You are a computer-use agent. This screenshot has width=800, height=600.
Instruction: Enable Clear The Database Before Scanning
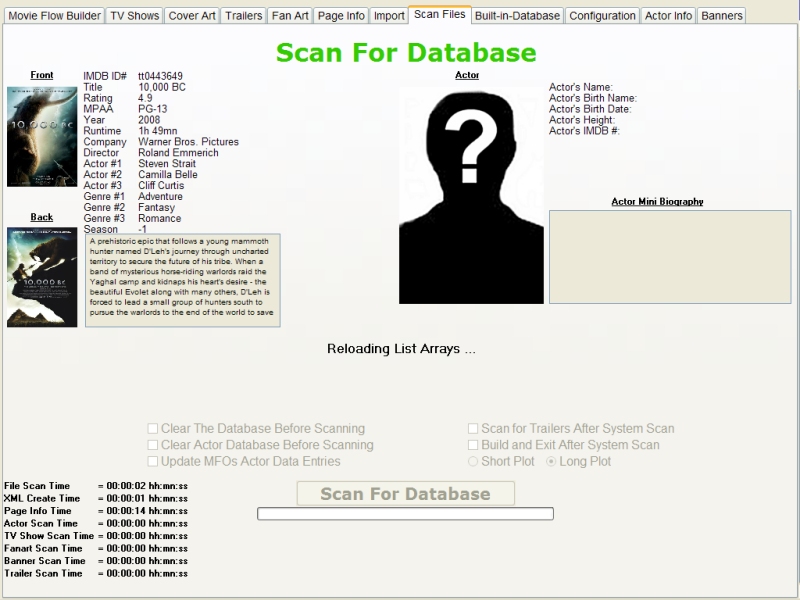point(153,429)
